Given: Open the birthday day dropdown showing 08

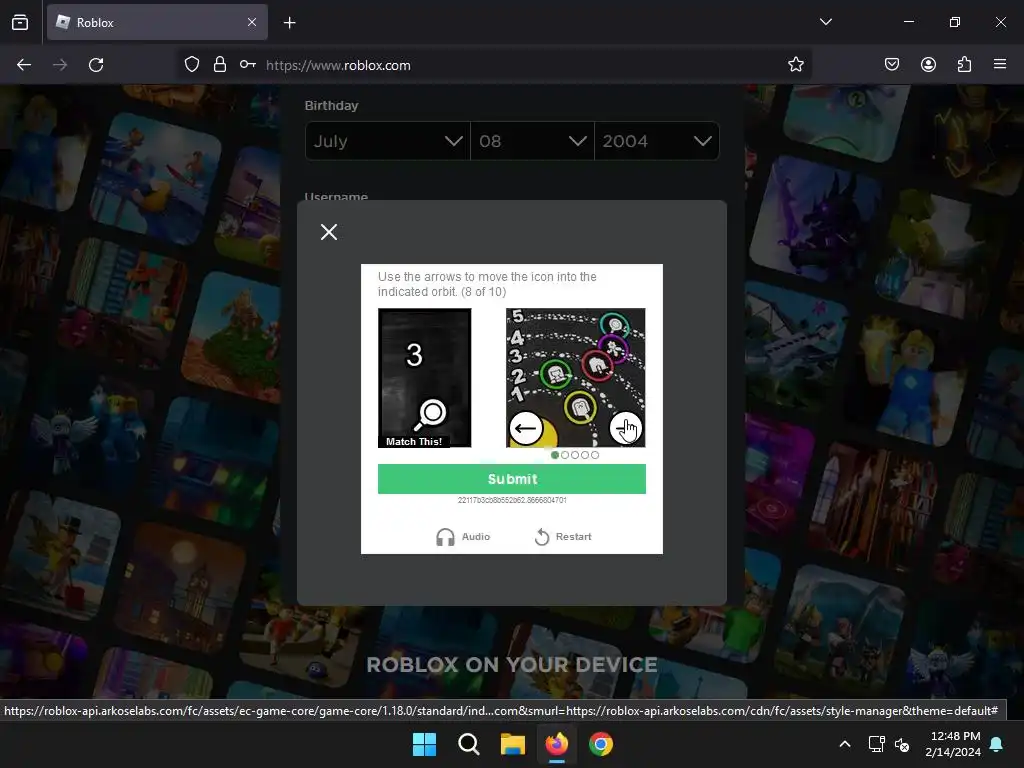Looking at the screenshot, I should pyautogui.click(x=532, y=141).
